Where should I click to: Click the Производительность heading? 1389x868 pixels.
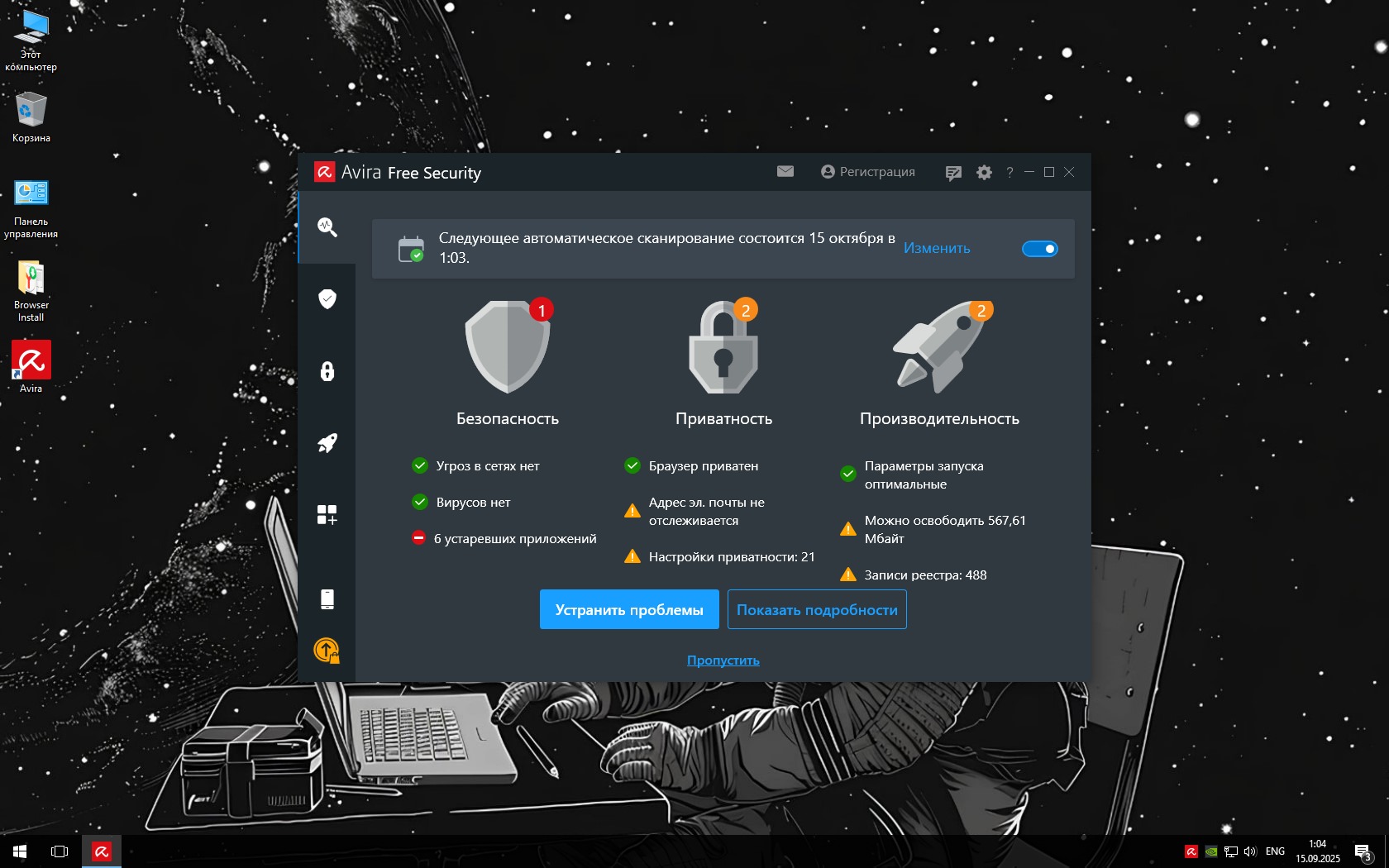(940, 418)
